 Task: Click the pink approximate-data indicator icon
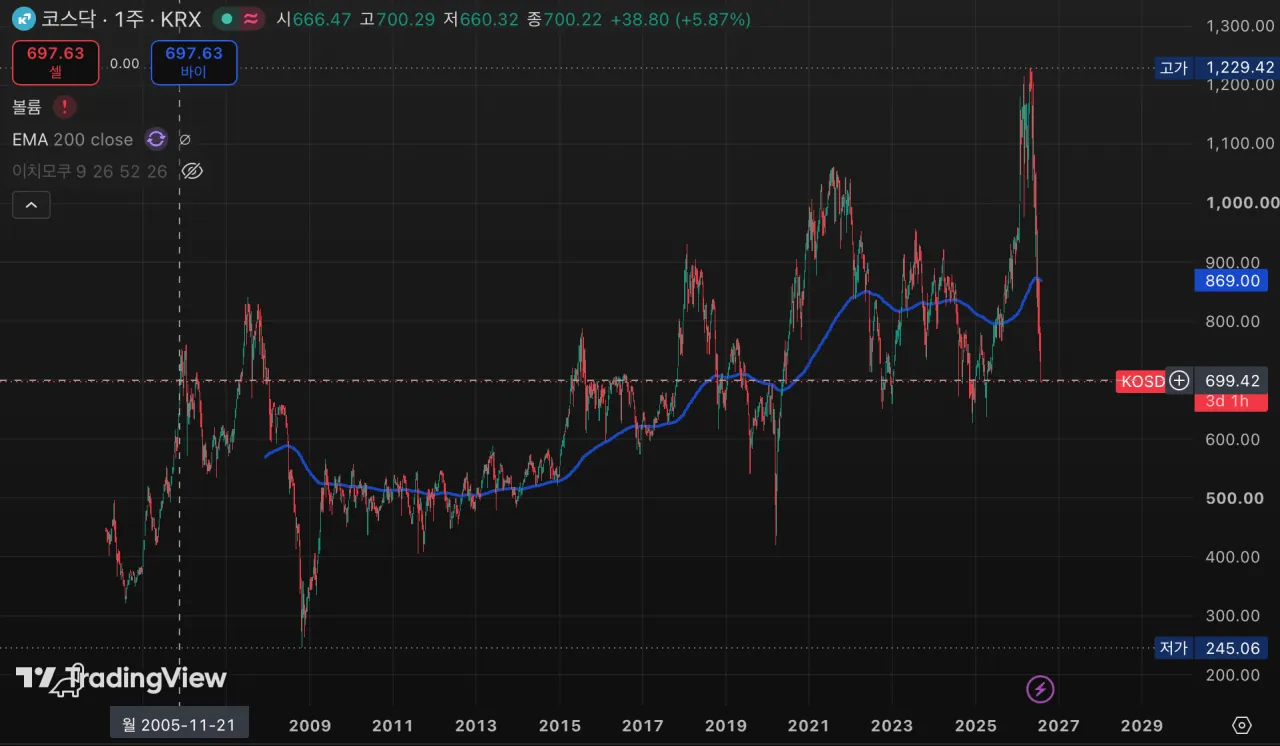pos(250,19)
